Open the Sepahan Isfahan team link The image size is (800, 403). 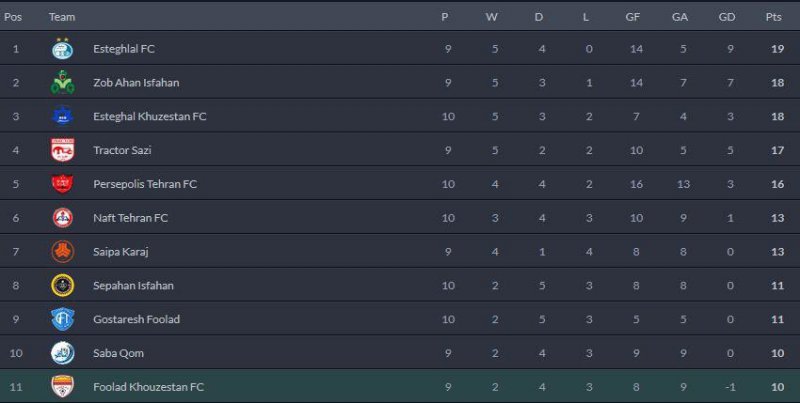133,286
